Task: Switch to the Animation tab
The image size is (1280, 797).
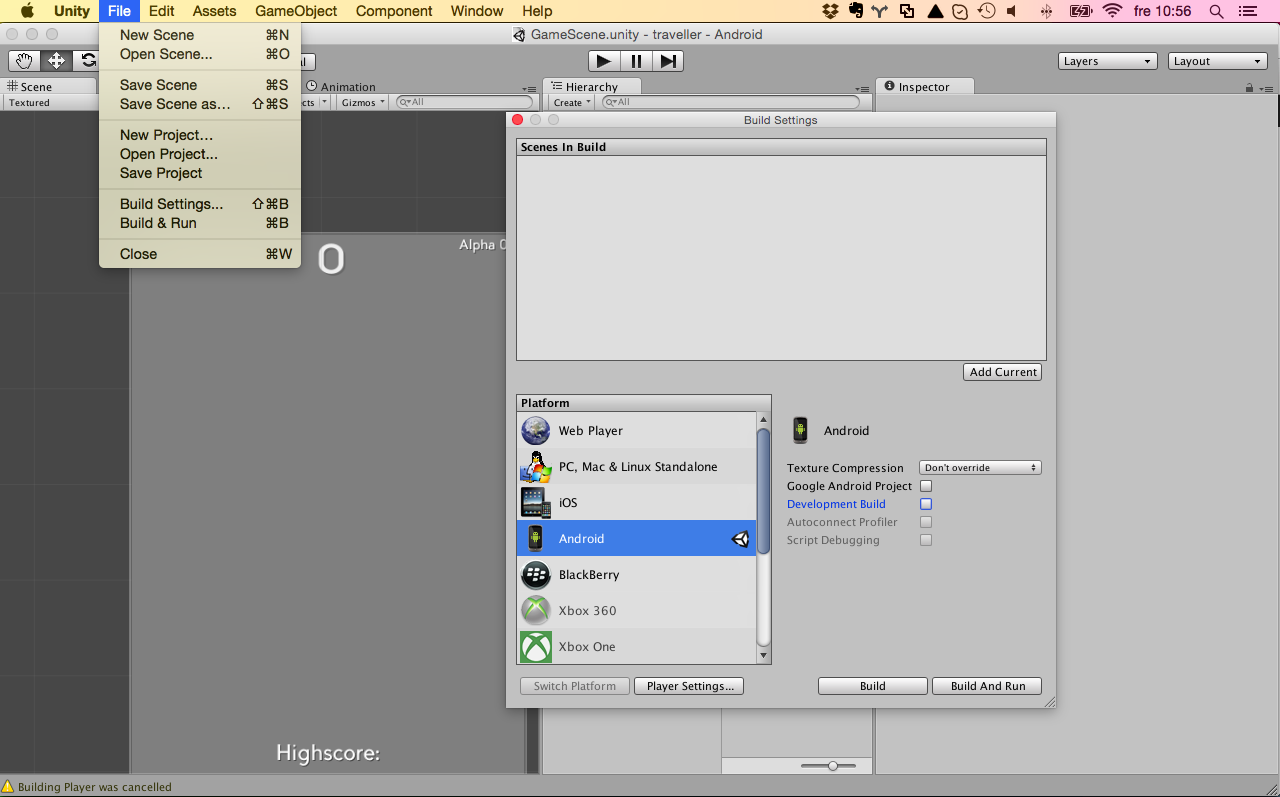Action: [x=342, y=87]
